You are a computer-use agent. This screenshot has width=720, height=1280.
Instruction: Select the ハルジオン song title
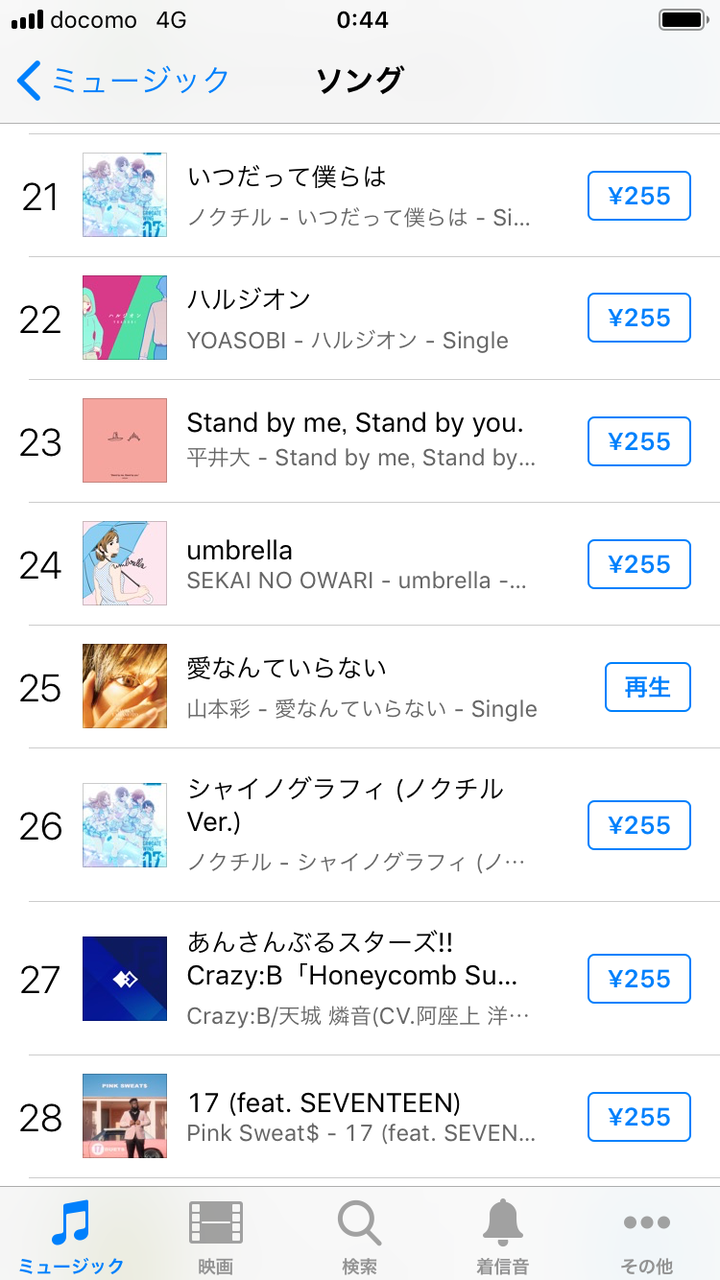(249, 299)
